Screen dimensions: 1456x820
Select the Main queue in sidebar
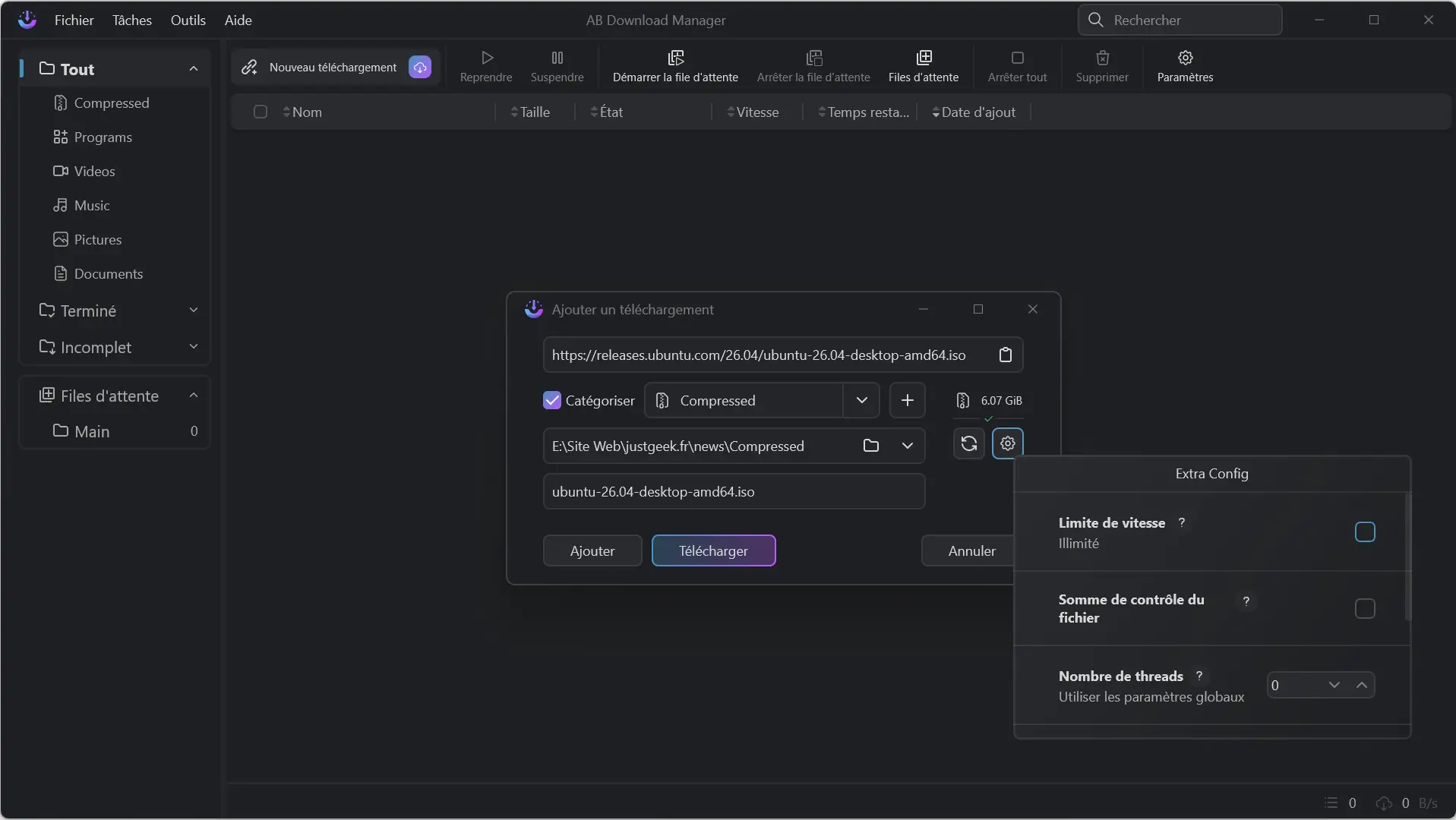(114, 430)
